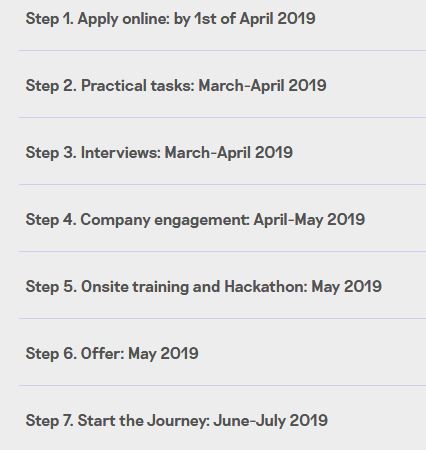Click the 'Step 4.' number label
Viewport: 426px width, 450px height.
pos(51,219)
